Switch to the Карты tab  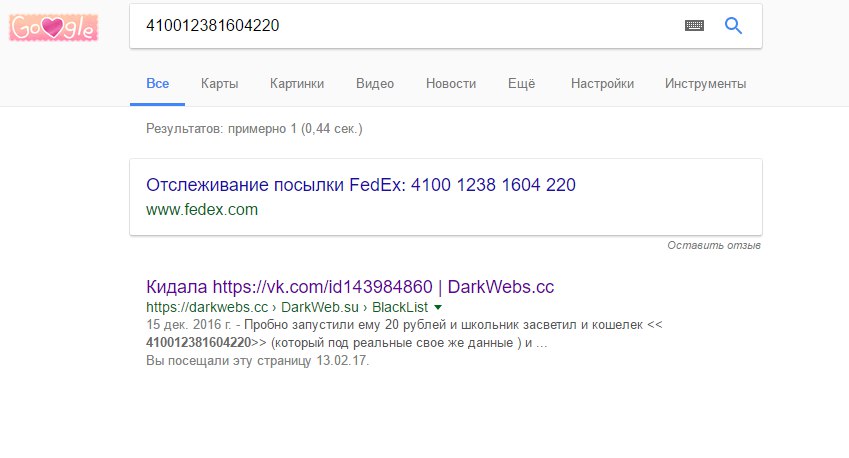pos(219,83)
